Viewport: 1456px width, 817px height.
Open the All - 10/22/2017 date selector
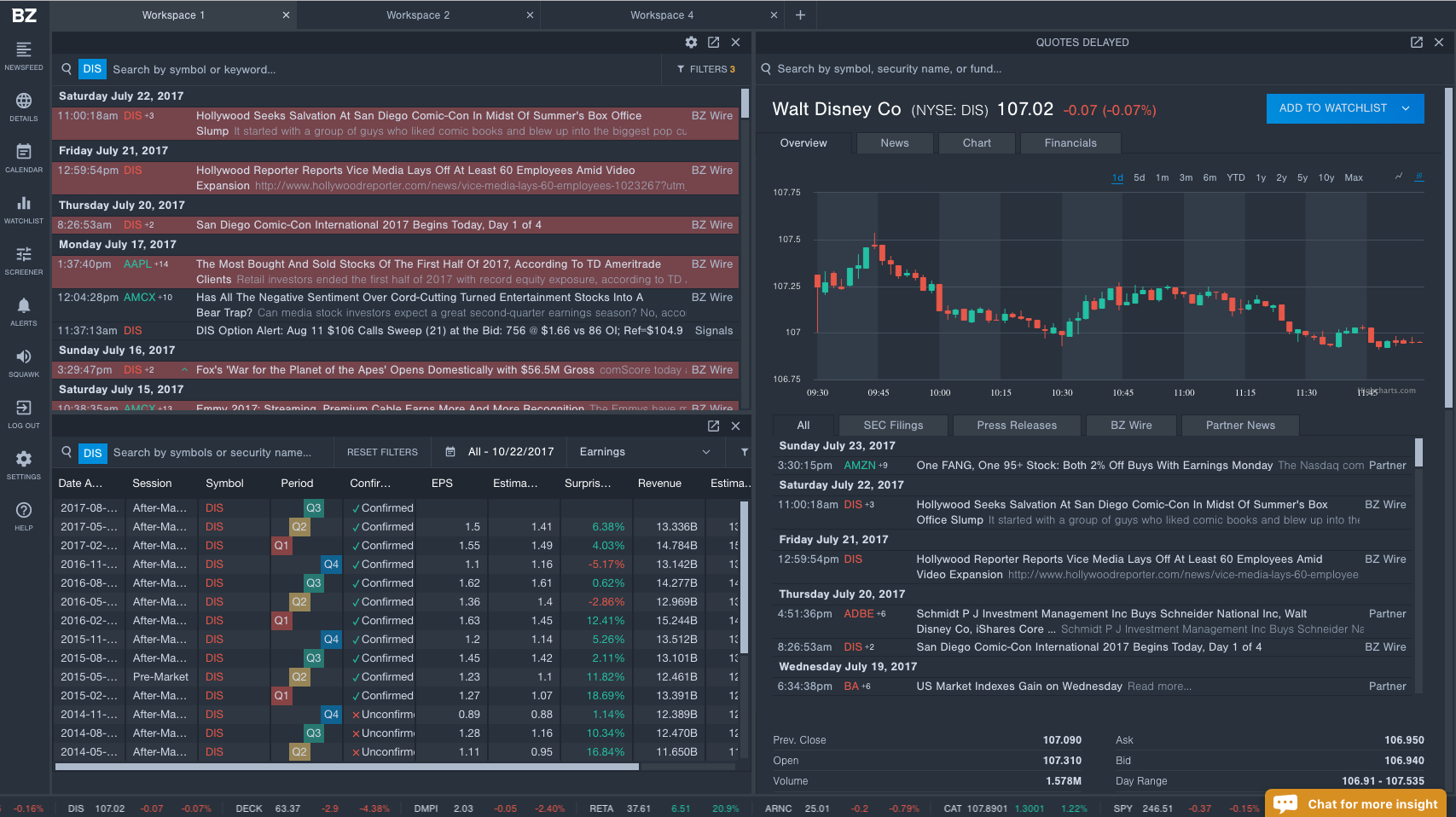point(511,452)
